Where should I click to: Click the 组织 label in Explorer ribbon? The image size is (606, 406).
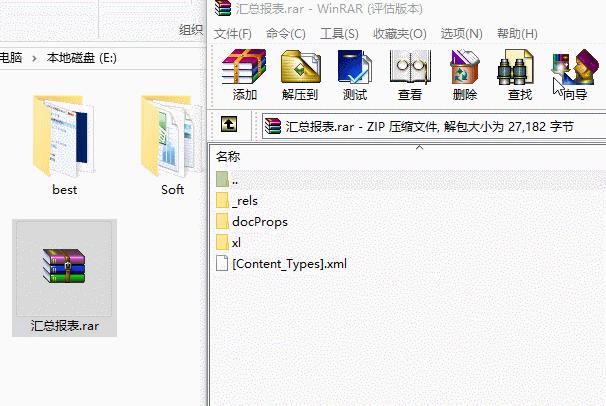click(191, 30)
